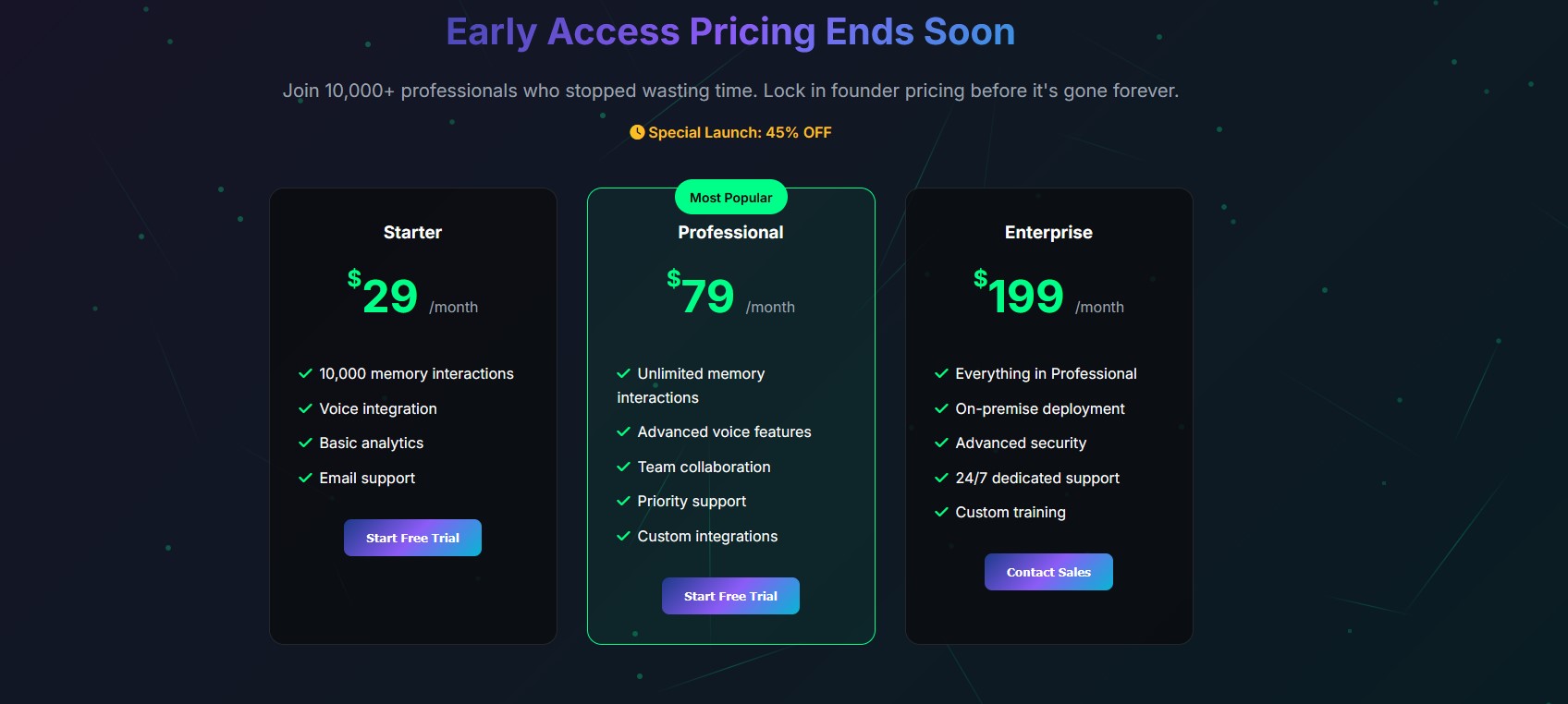Viewport: 1568px width, 704px height.
Task: Click checkmark next to On-premise deployment
Action: pyautogui.click(x=941, y=408)
